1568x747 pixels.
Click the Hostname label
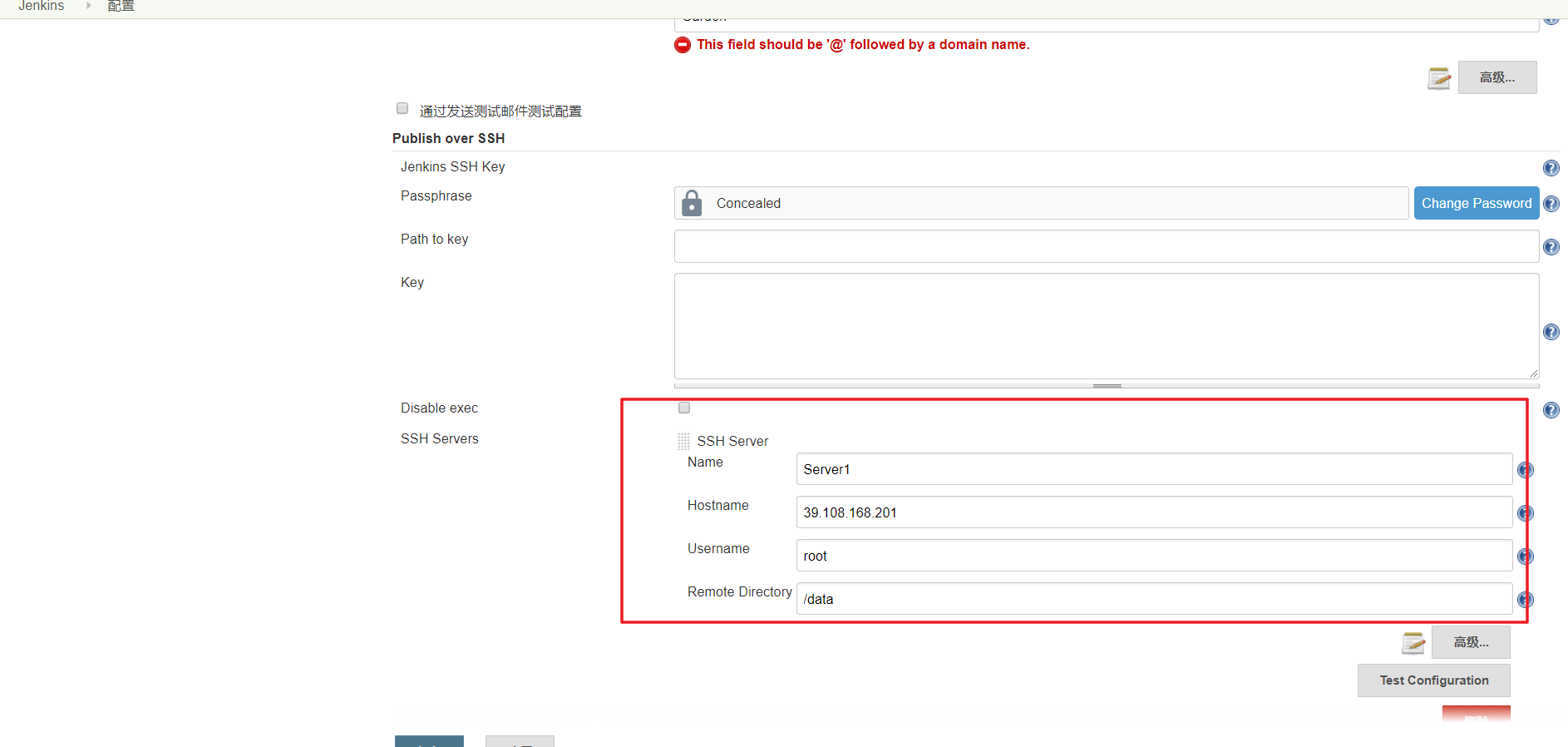(718, 505)
